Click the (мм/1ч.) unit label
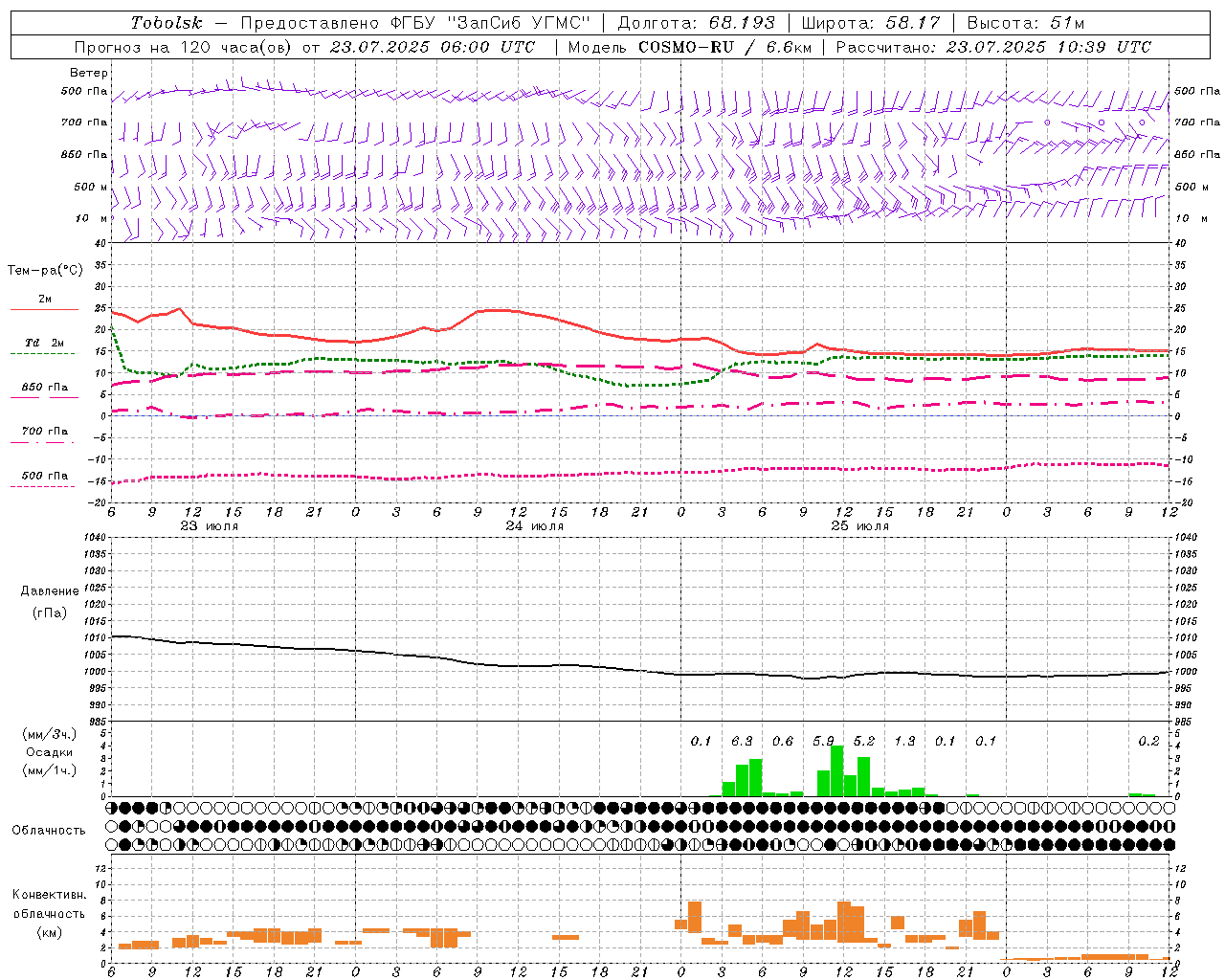The height and width of the screenshot is (980, 1225). [49, 770]
